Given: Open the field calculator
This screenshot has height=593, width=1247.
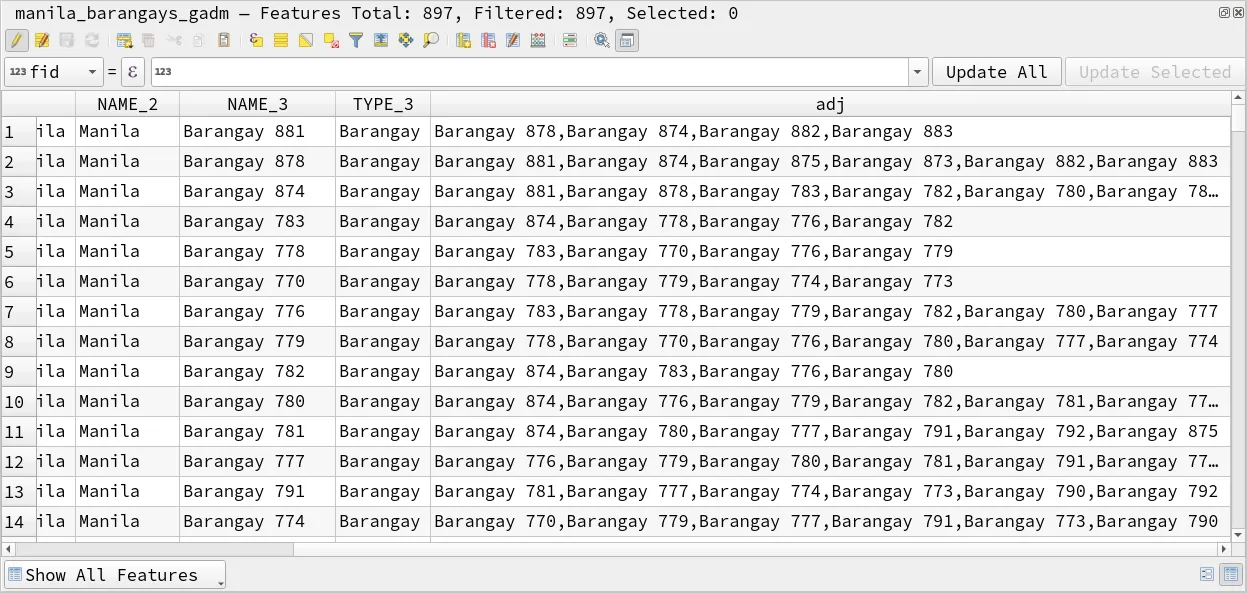Looking at the screenshot, I should (538, 41).
